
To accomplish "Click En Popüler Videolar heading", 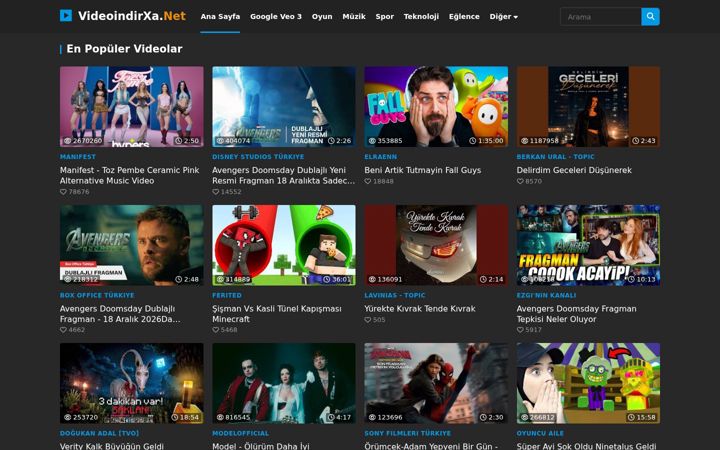I will coord(124,49).
